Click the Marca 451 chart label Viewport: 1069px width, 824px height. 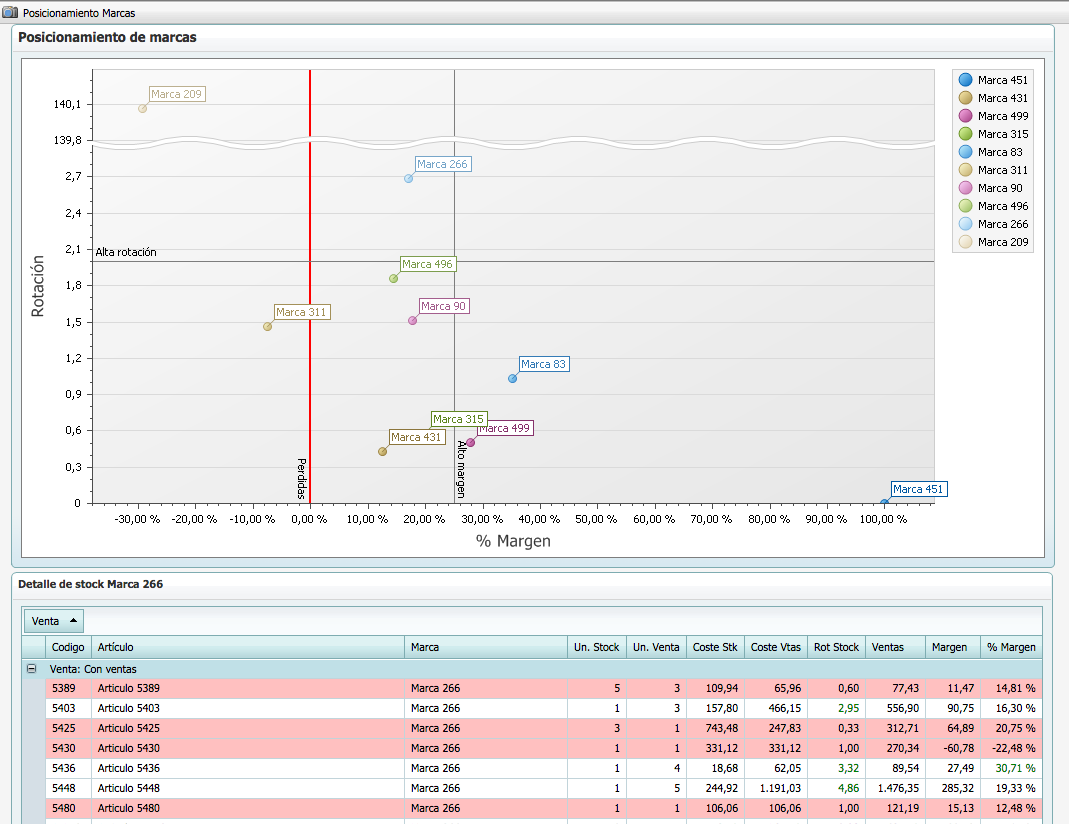(918, 489)
